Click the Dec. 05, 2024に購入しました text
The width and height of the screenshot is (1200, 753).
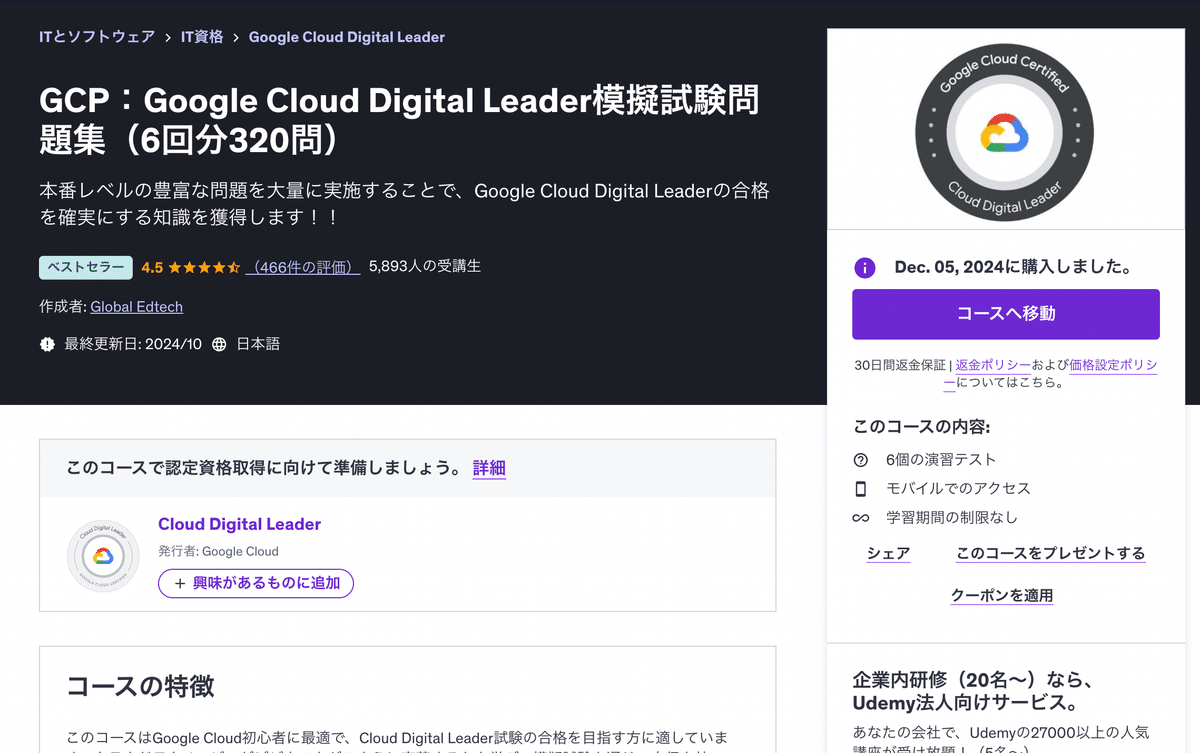pyautogui.click(x=1013, y=267)
